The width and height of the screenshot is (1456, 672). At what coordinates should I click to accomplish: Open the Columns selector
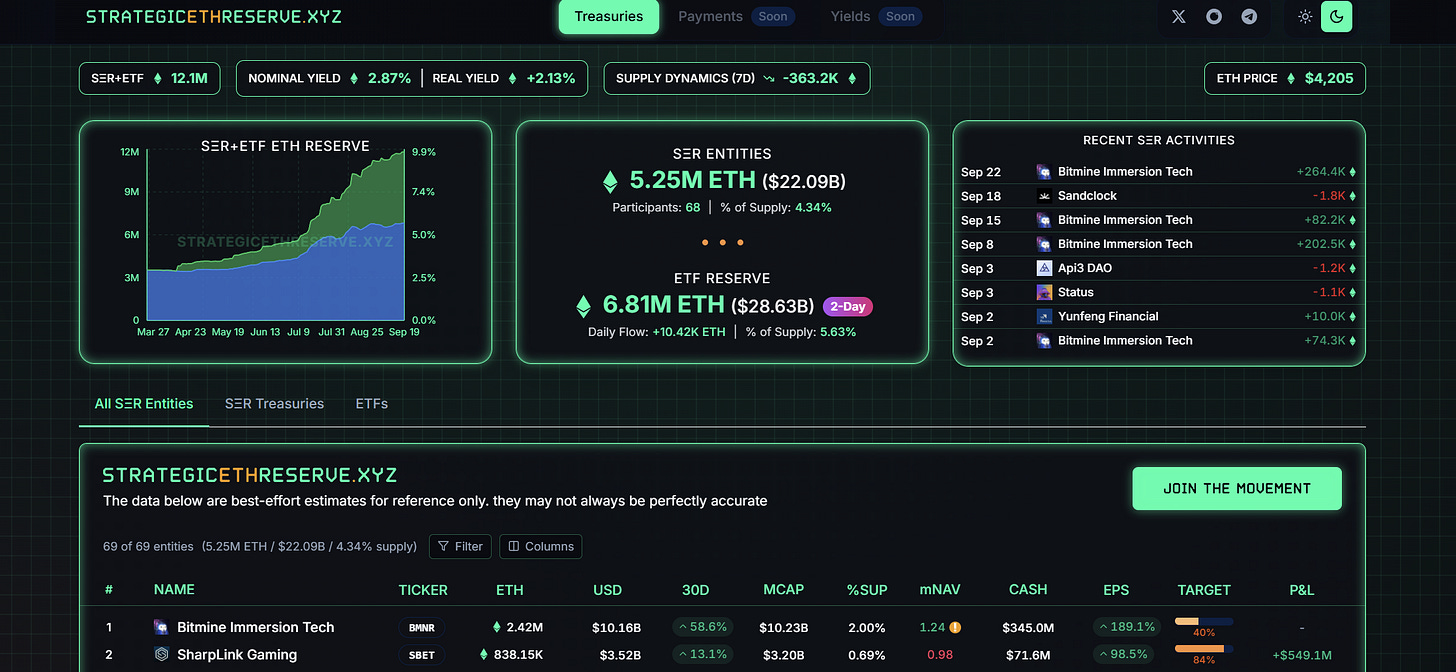click(x=541, y=546)
